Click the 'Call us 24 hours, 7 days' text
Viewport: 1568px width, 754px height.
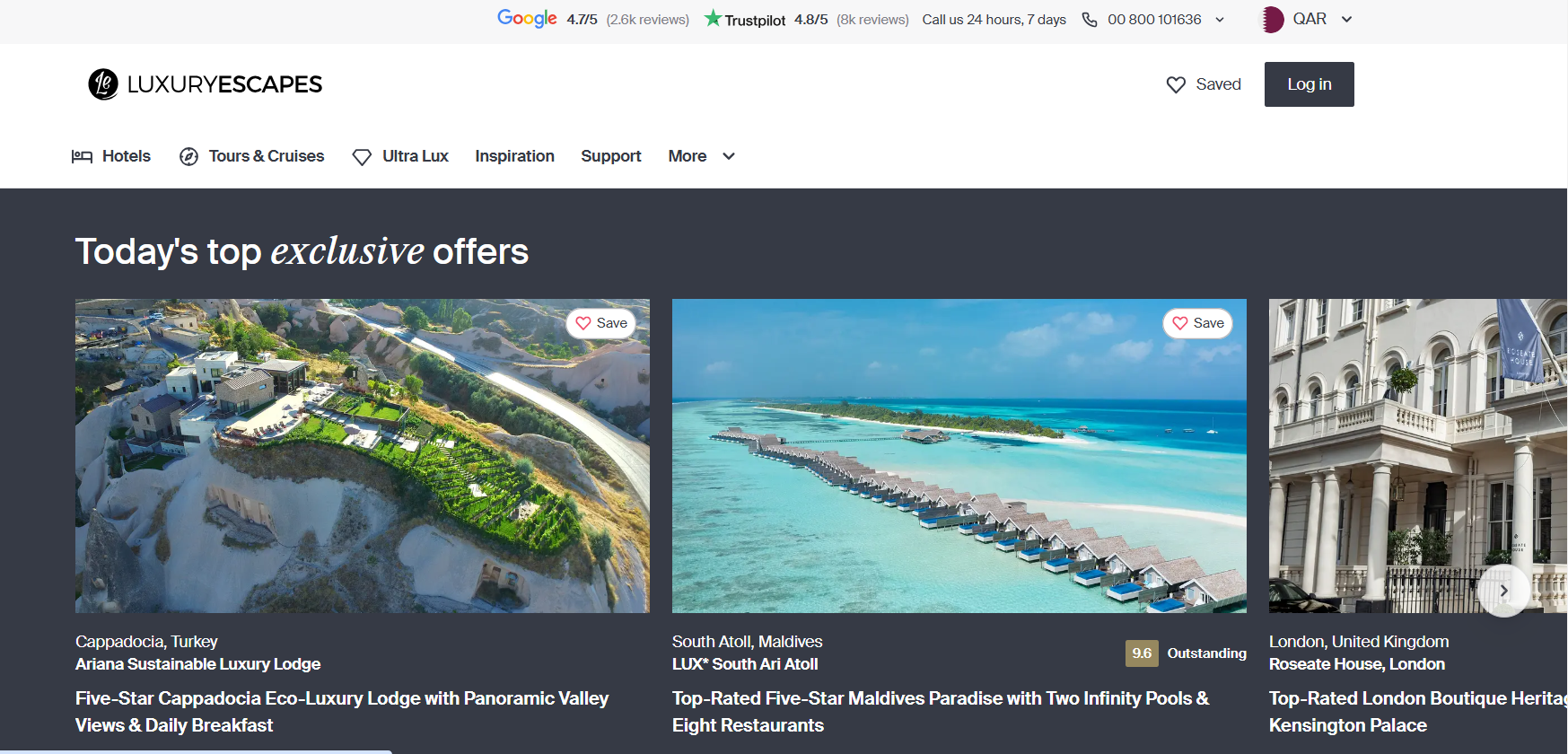click(x=994, y=20)
